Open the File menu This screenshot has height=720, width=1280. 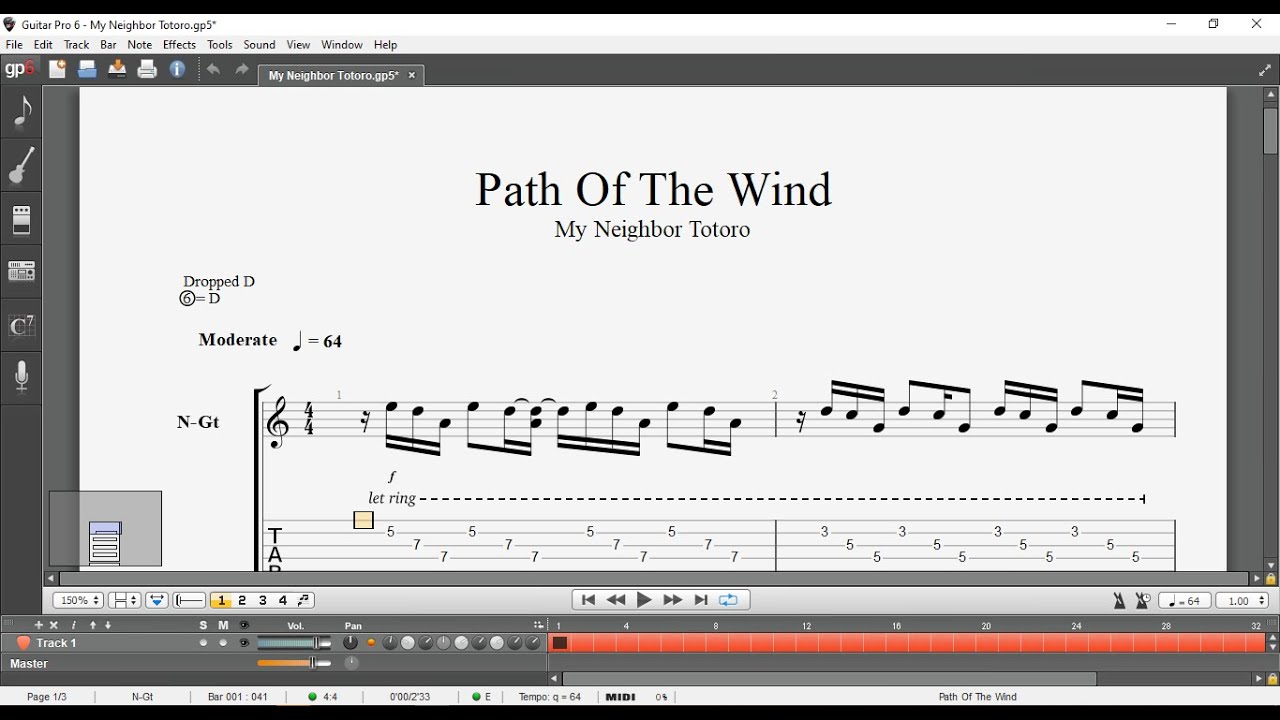pyautogui.click(x=14, y=45)
